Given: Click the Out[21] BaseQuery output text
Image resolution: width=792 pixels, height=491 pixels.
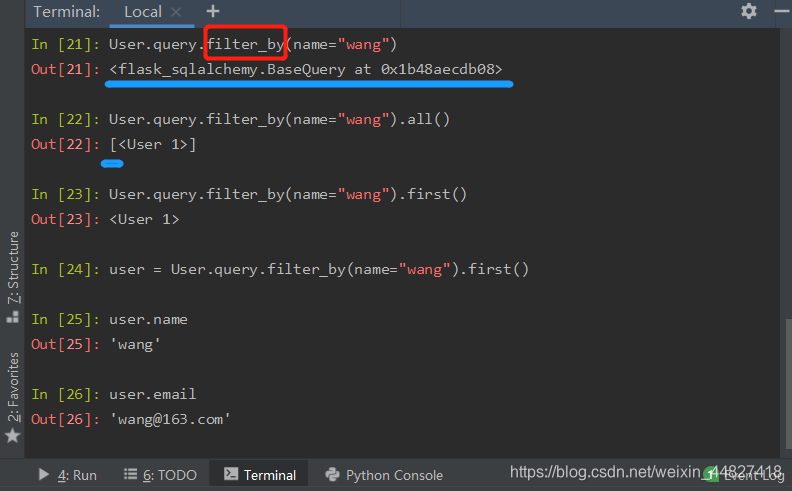Looking at the screenshot, I should pos(306,69).
